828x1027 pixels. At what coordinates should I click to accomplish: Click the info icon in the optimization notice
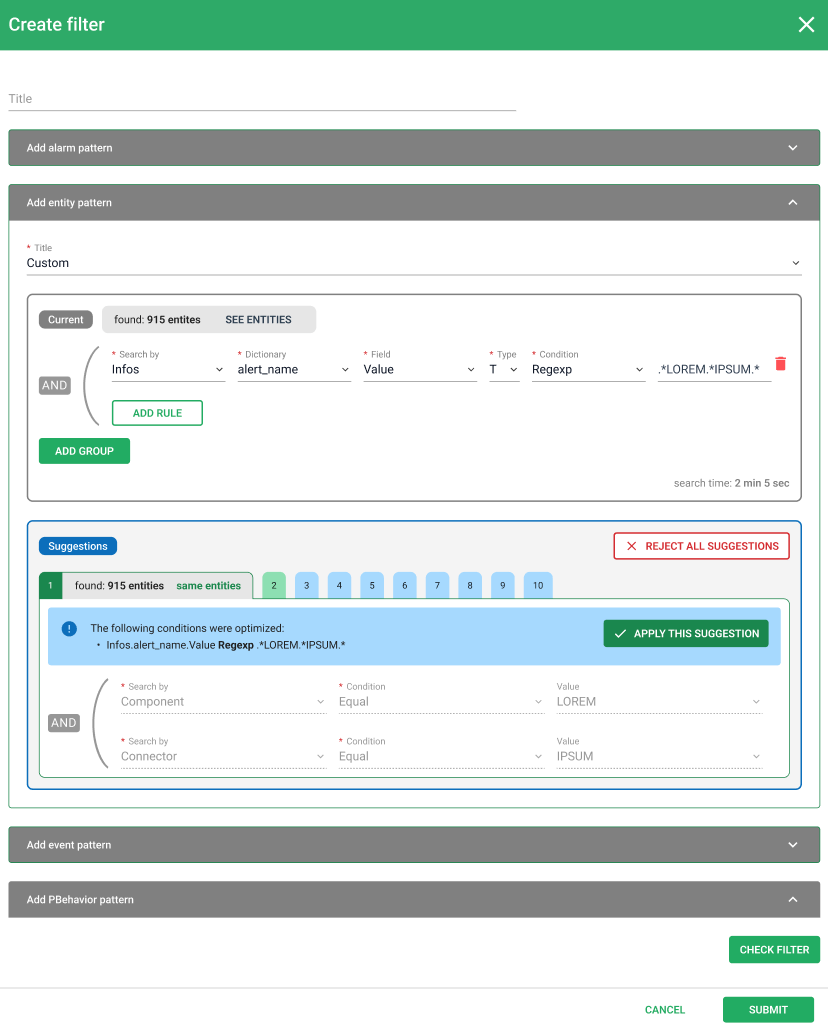pos(69,629)
